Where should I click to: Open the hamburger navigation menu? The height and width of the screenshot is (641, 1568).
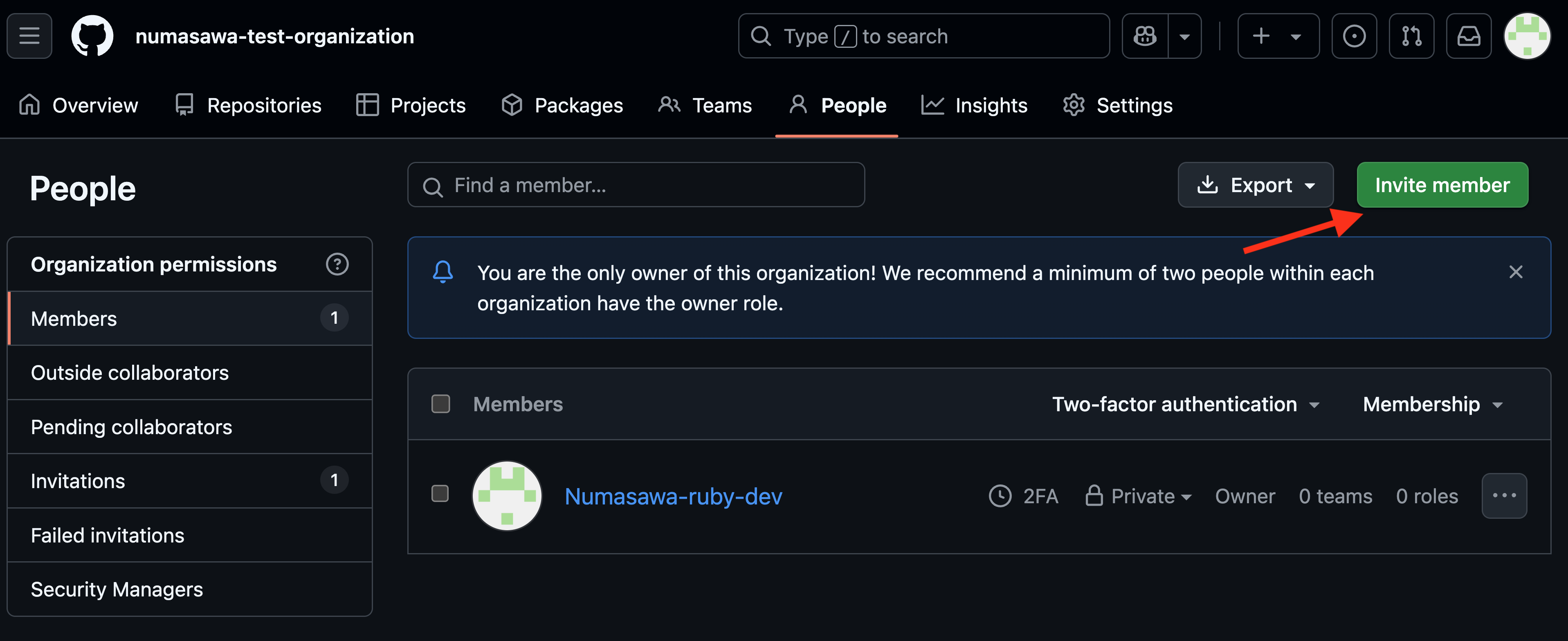pos(29,36)
